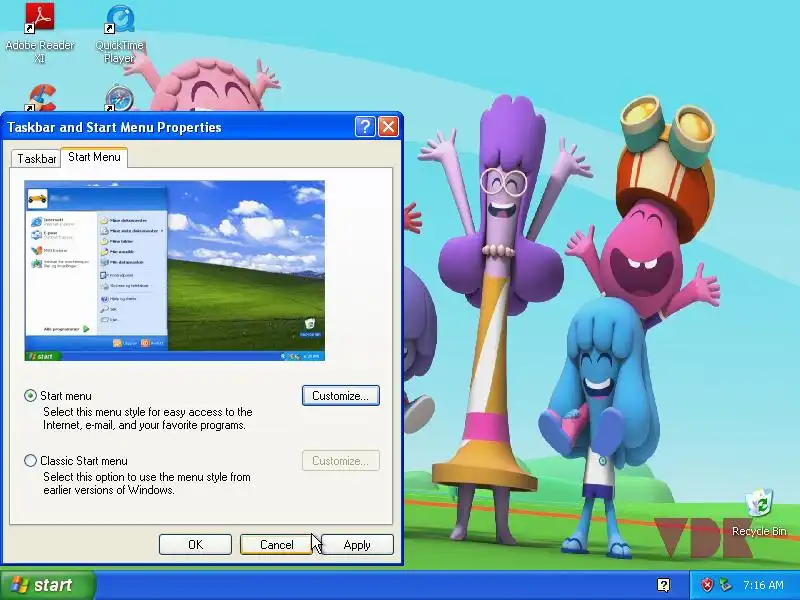The height and width of the screenshot is (600, 800).
Task: Open the Recycle Bin on desktop
Action: pos(759,513)
